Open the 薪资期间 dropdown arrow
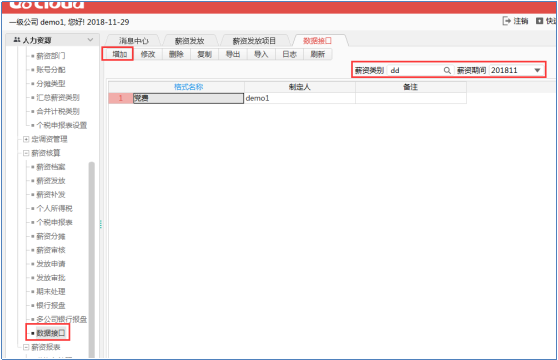 [x=537, y=70]
